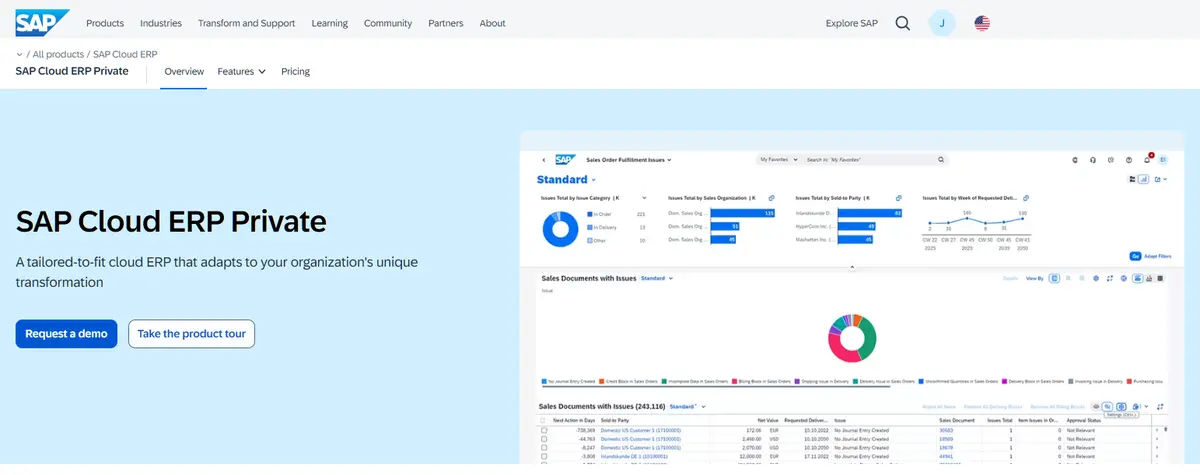Tick the checkbox for the -738,369 row
Image resolution: width=1200 pixels, height=475 pixels.
[544, 430]
